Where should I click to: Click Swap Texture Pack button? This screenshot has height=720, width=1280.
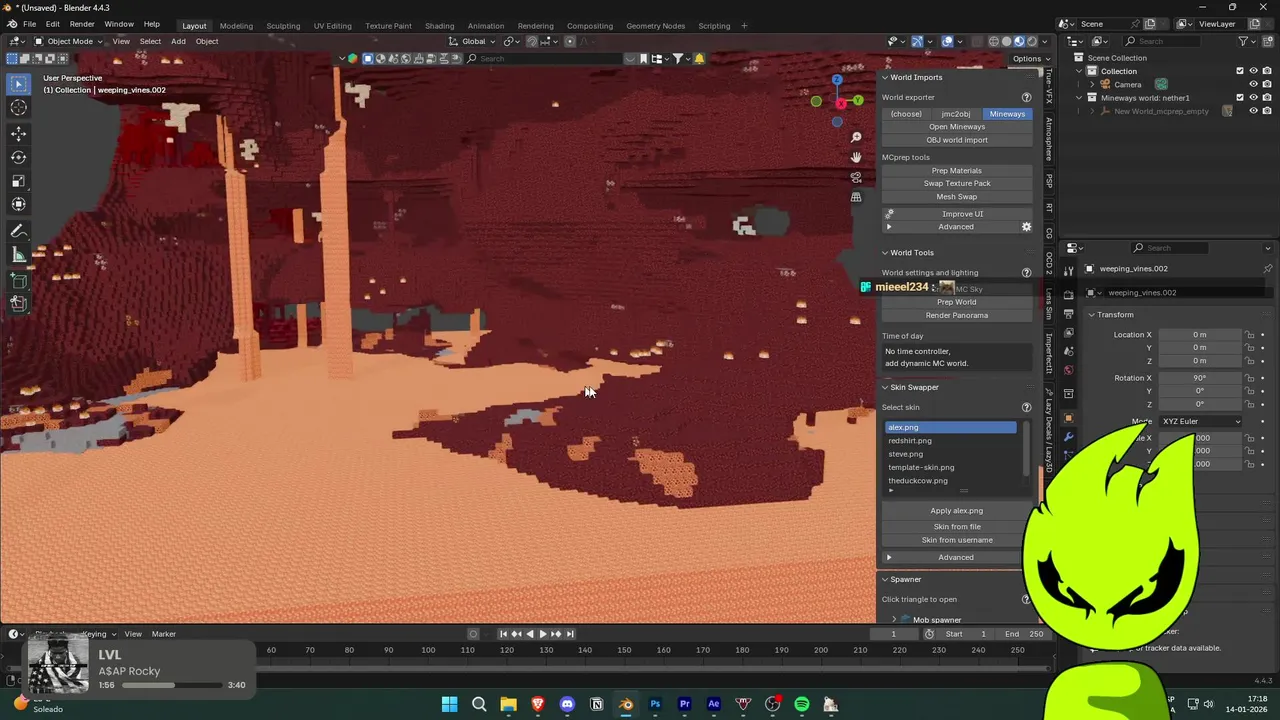957,183
